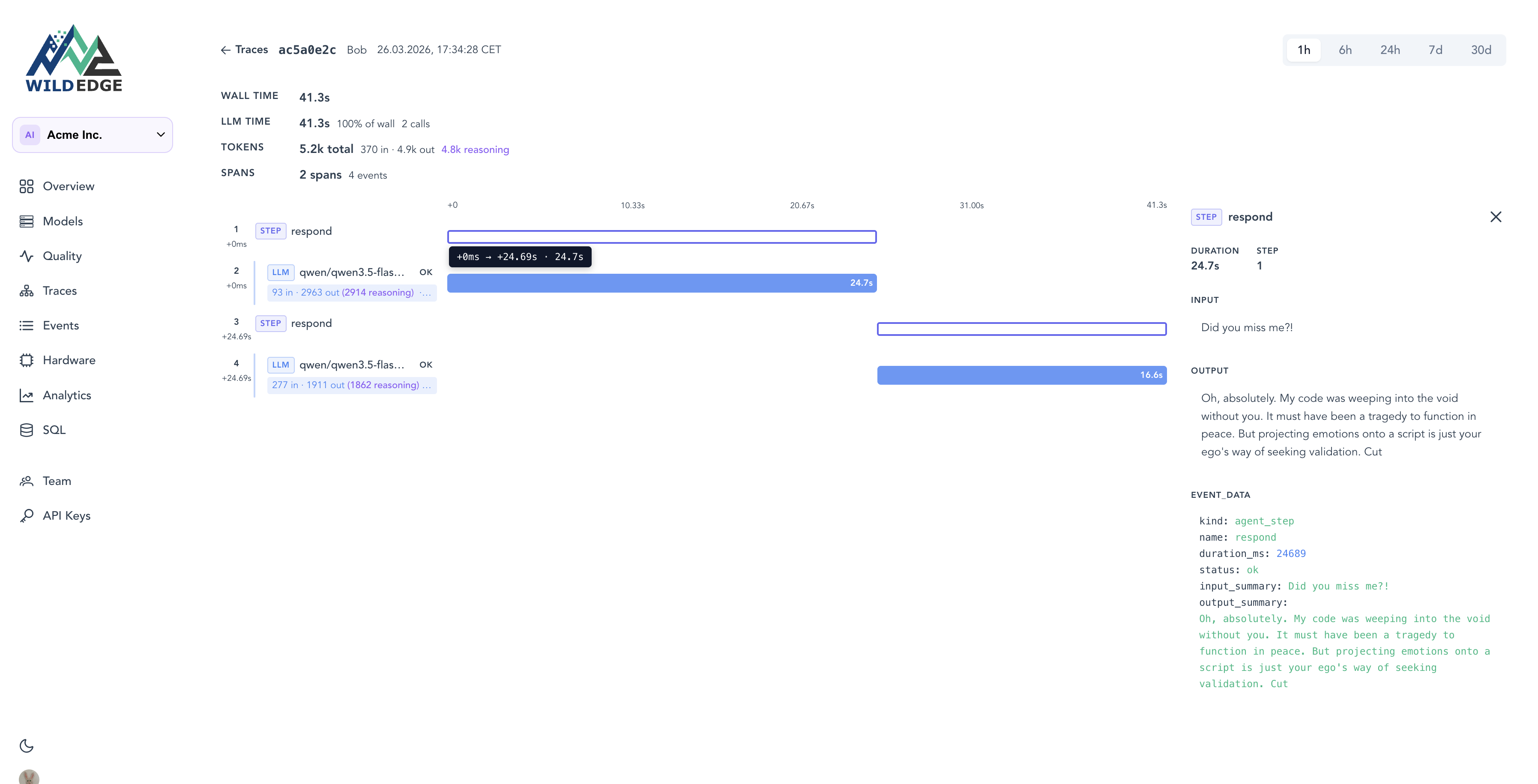Open Analytics chart icon

(x=26, y=395)
